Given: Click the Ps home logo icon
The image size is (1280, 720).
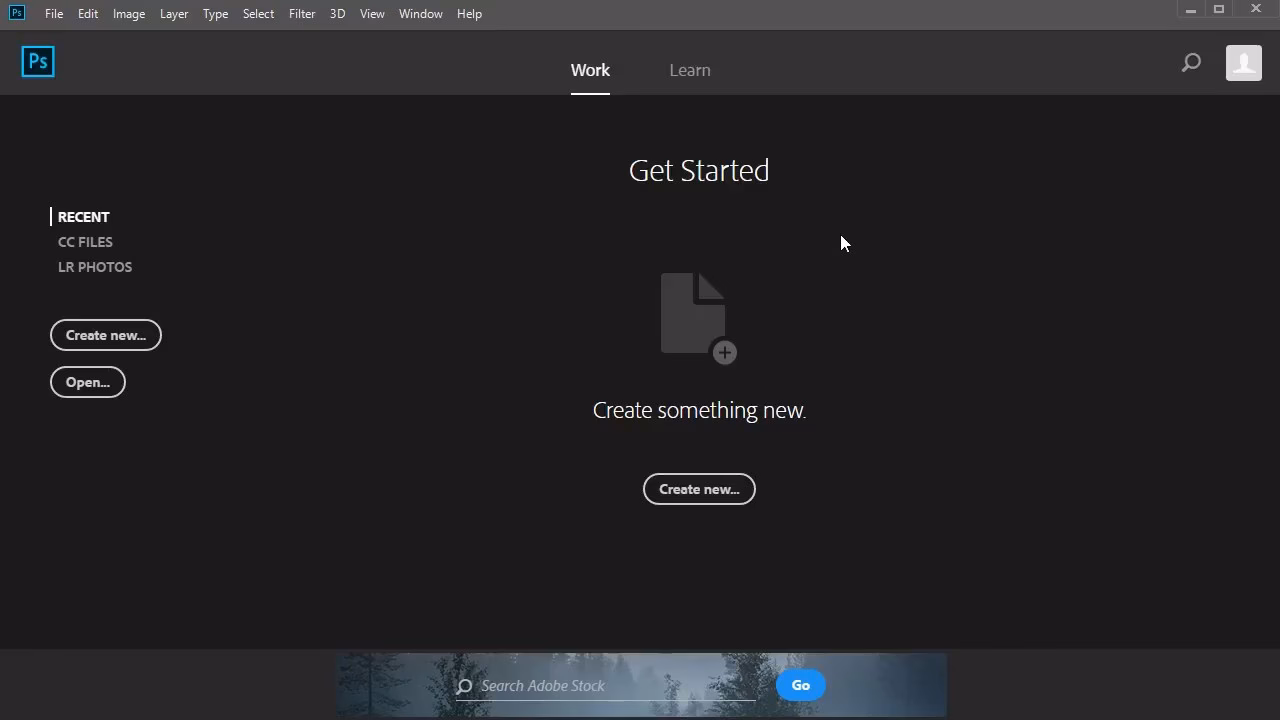Looking at the screenshot, I should pyautogui.click(x=37, y=61).
